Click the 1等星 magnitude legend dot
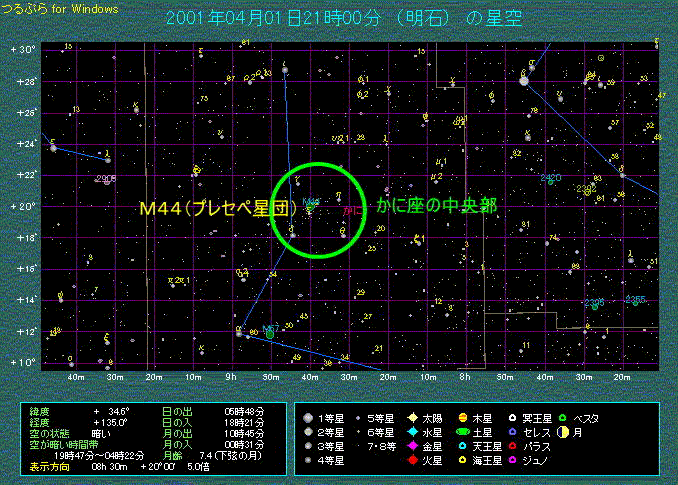Screen dimensions: 678x485 click(x=307, y=417)
